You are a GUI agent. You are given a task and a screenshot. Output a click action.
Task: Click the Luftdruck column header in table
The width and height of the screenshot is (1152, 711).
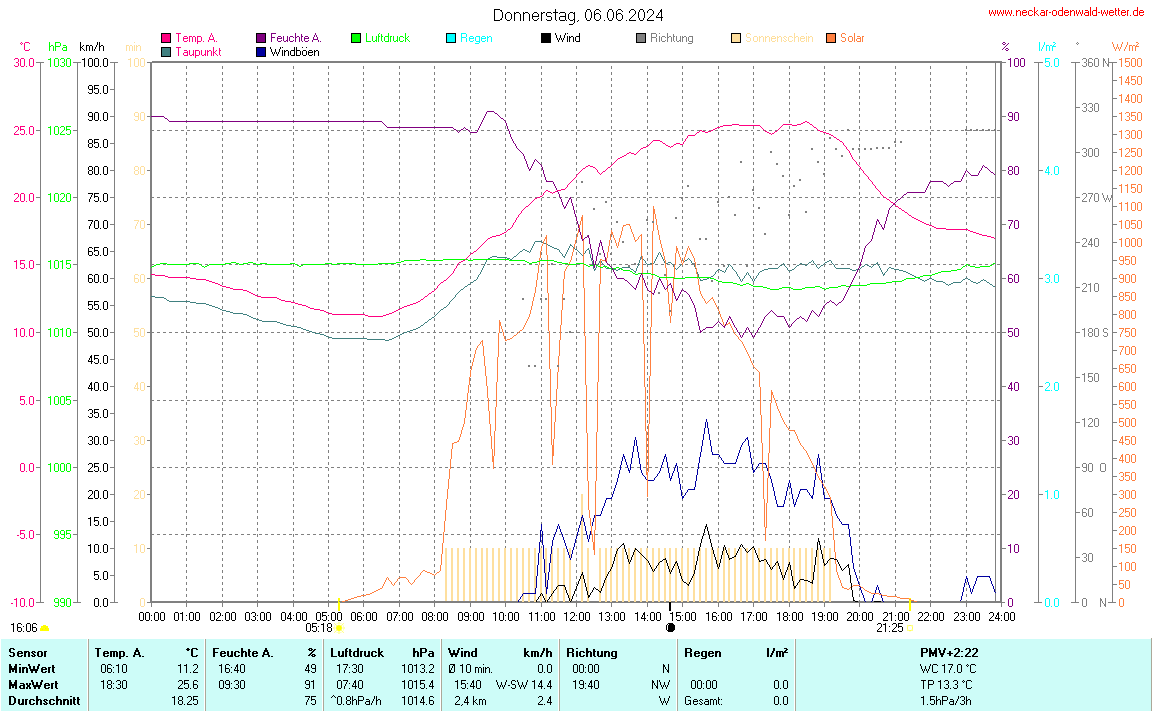[357, 652]
